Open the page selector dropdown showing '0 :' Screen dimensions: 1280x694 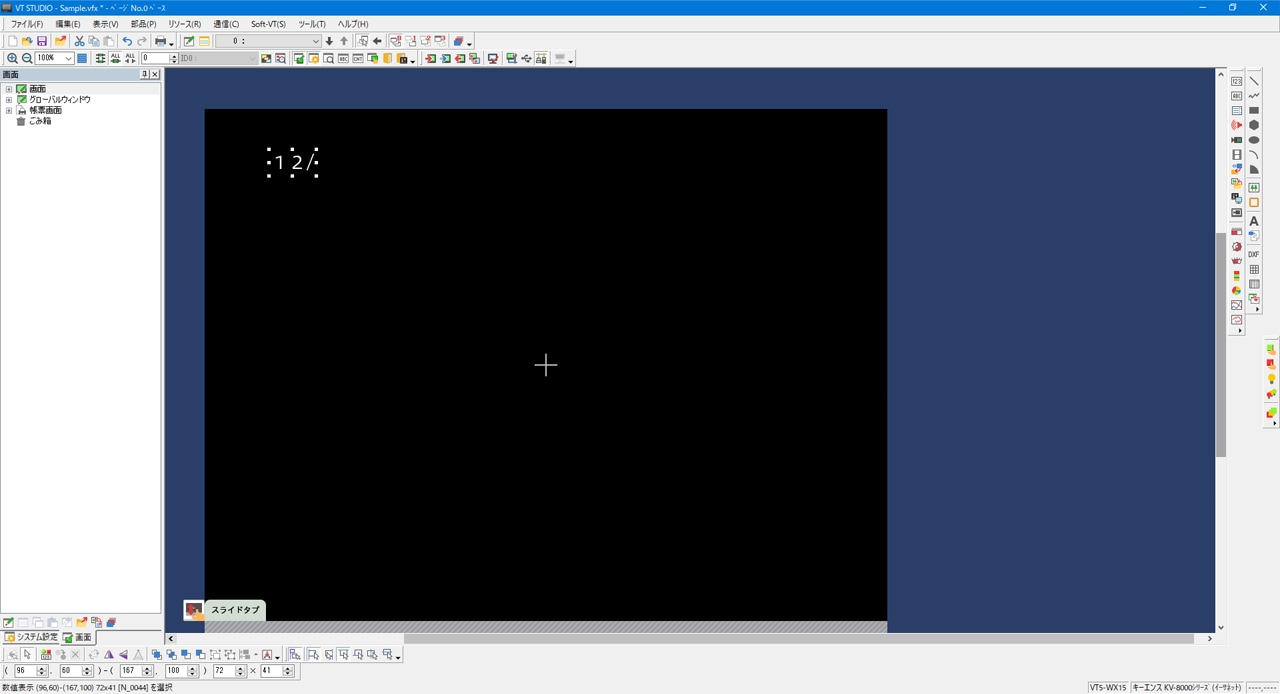tap(316, 41)
